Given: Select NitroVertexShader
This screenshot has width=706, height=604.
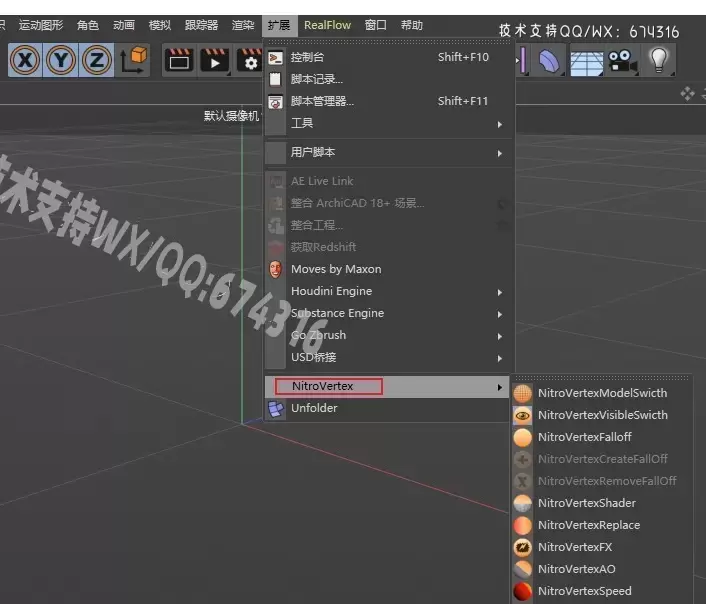Looking at the screenshot, I should 602,503.
